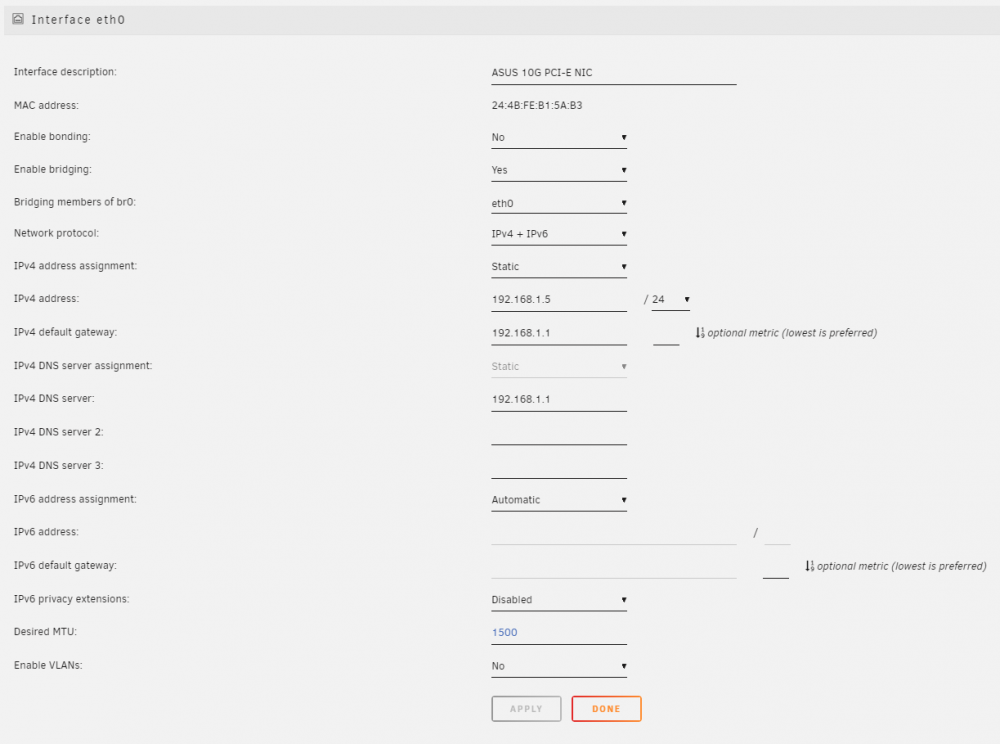Edit the Interface description field
Image resolution: width=1000 pixels, height=744 pixels.
[x=614, y=73]
